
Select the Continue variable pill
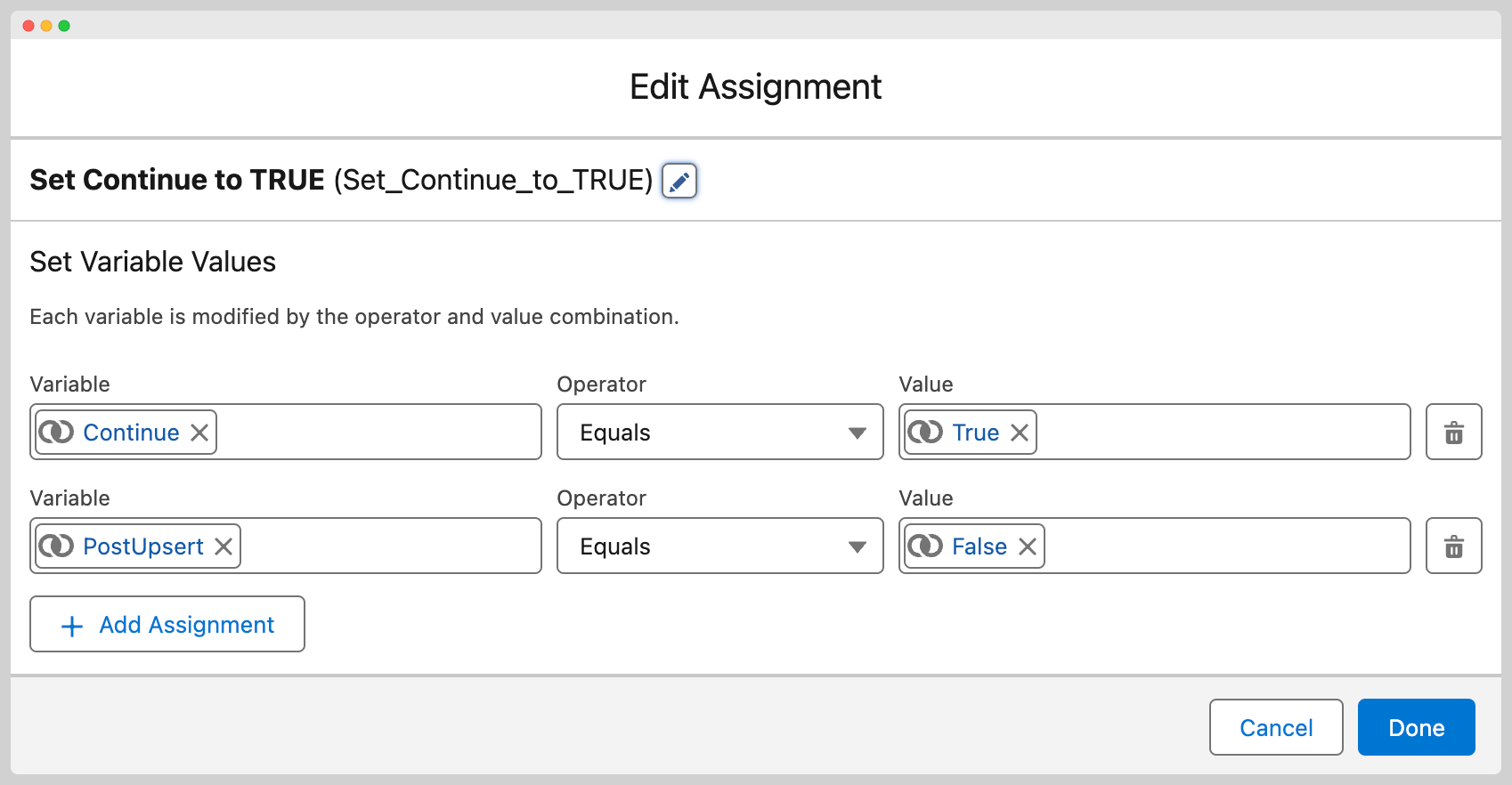[x=131, y=433]
